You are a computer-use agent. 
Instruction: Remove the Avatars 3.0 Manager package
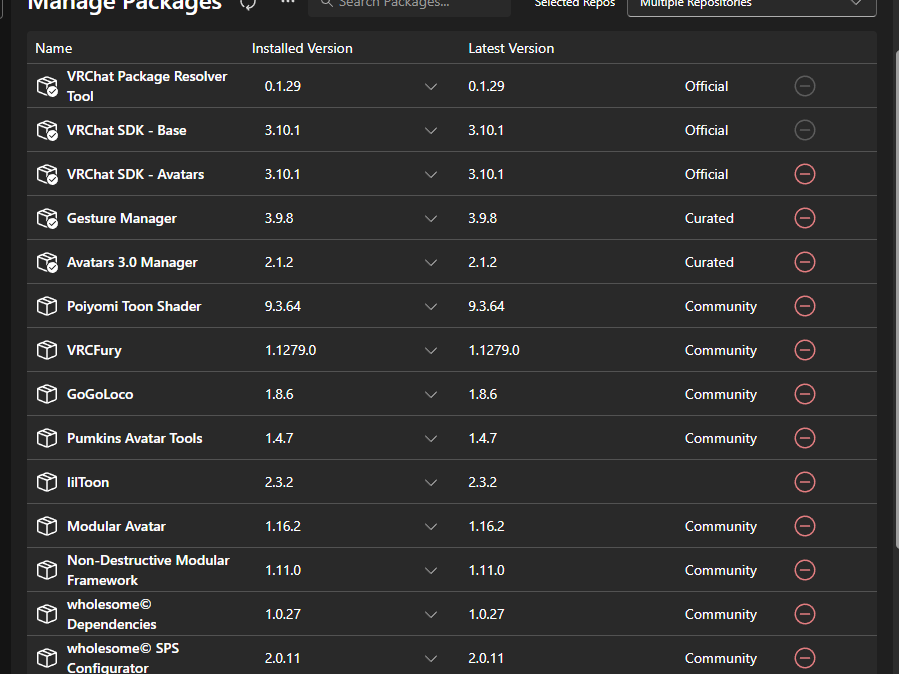click(x=804, y=262)
